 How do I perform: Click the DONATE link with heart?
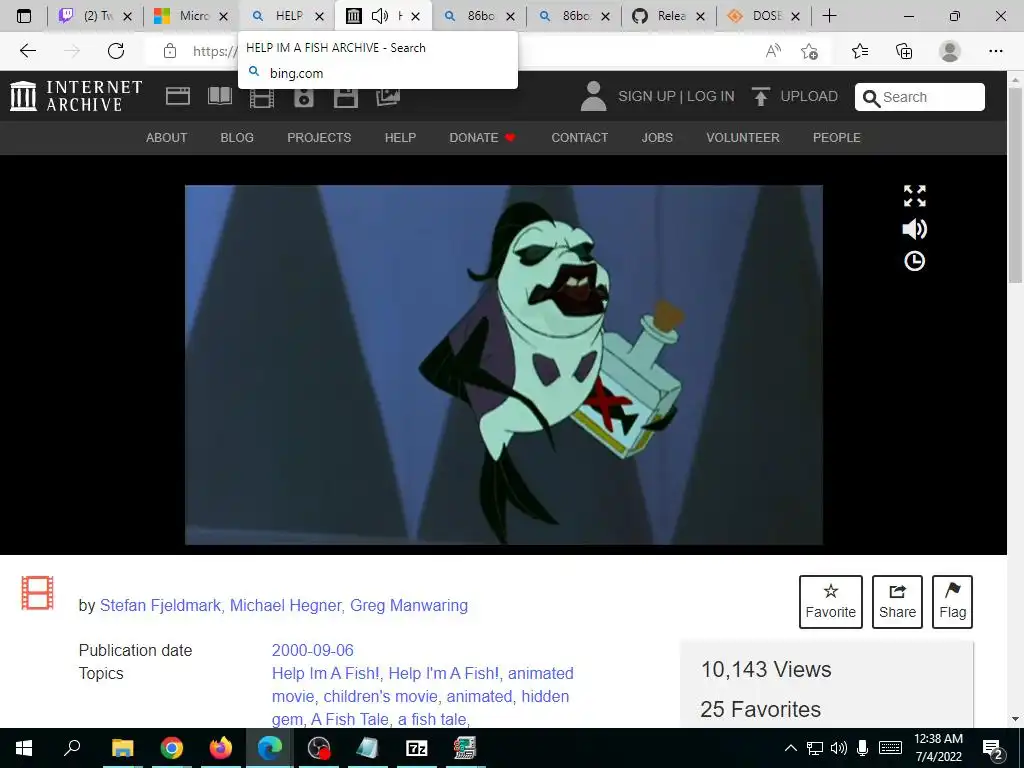[483, 138]
